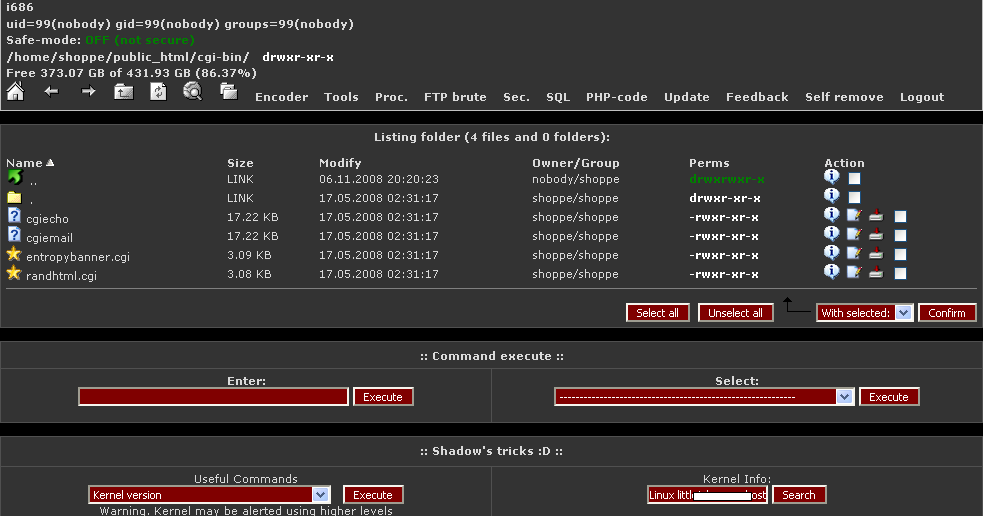Open the SQL menu
This screenshot has width=983, height=516.
[558, 97]
